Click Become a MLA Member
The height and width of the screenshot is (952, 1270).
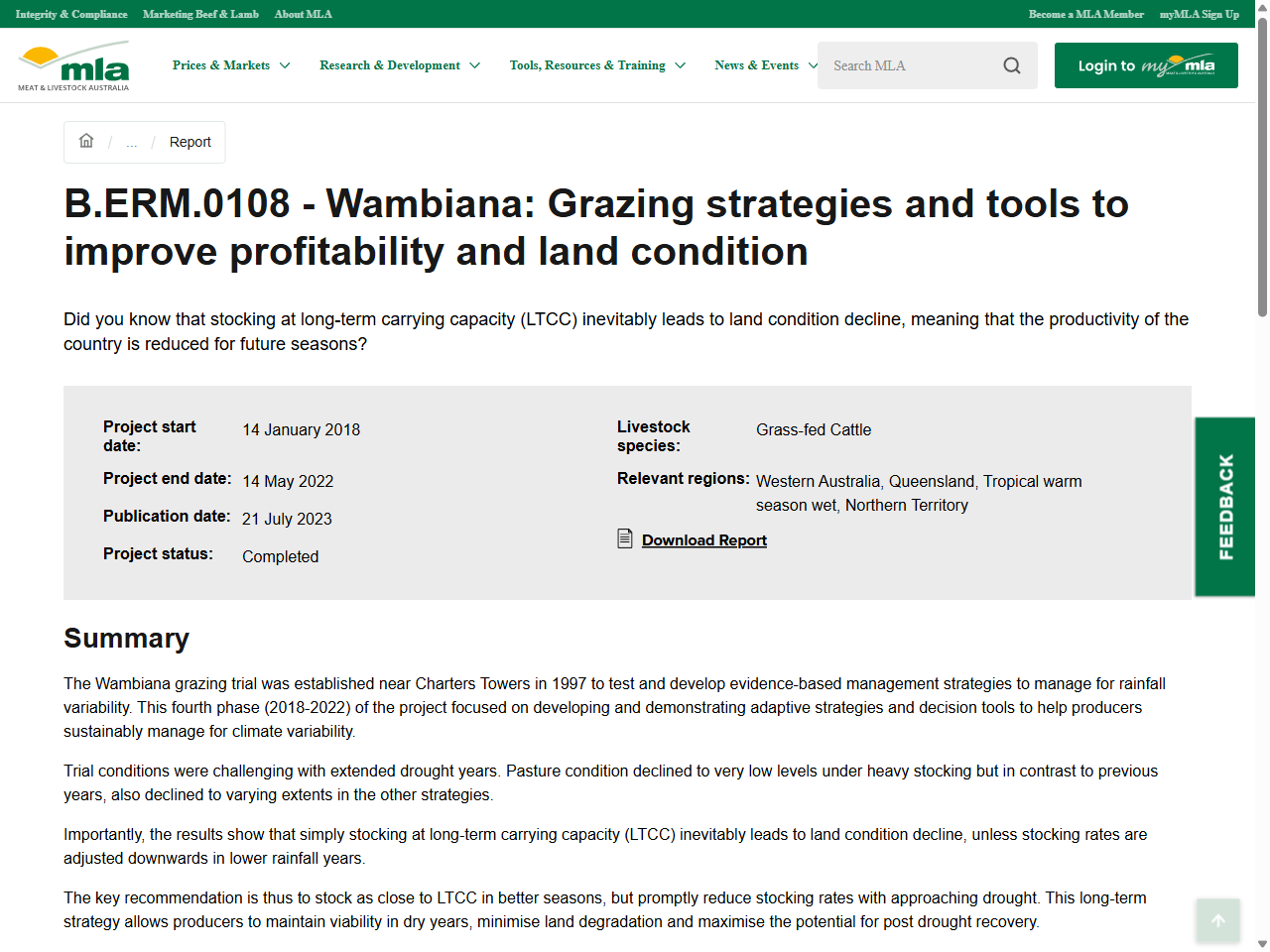click(1086, 14)
